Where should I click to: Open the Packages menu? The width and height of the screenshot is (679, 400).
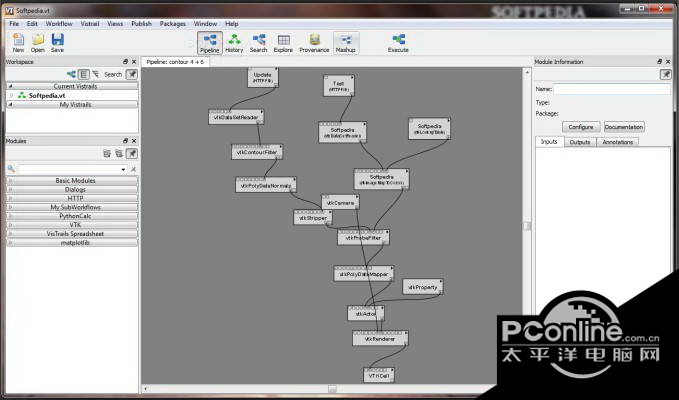(x=172, y=24)
